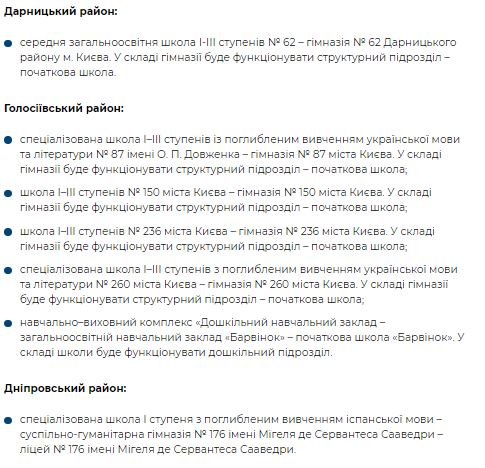Click the bullet before gymnasium № 176 entry
The width and height of the screenshot is (485, 468).
pos(8,420)
